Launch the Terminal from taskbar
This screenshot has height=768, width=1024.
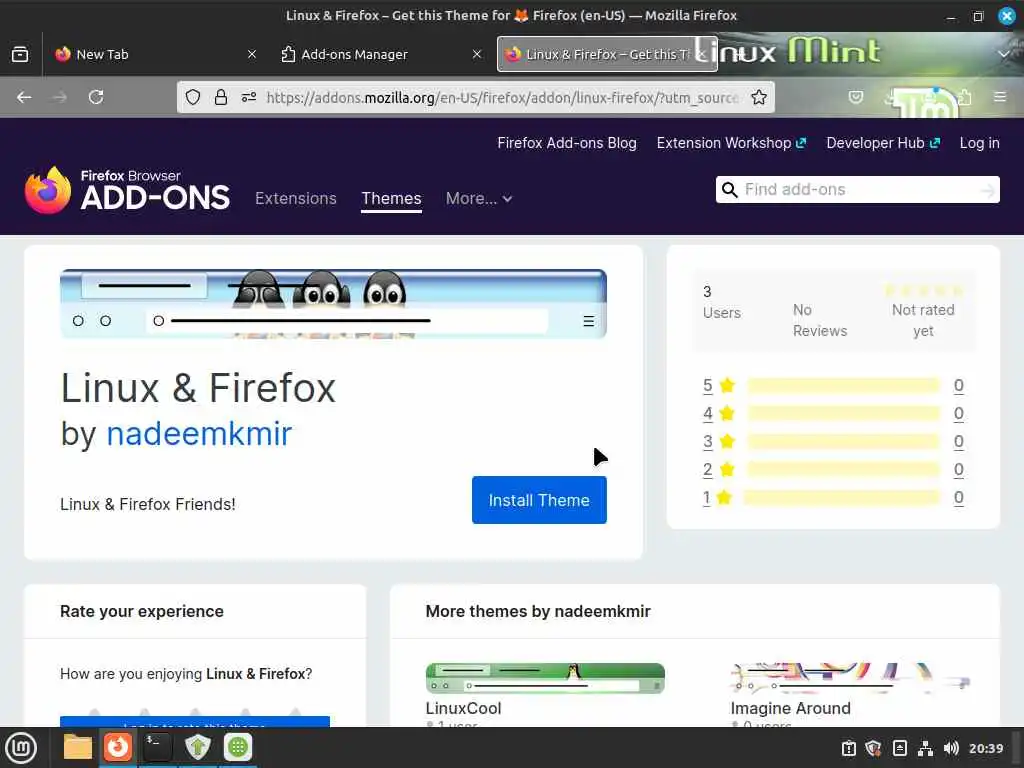click(157, 747)
